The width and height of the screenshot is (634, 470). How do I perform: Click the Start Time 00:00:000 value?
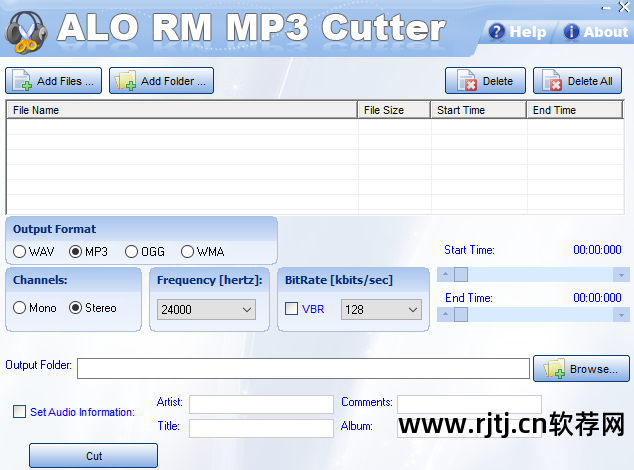click(597, 250)
